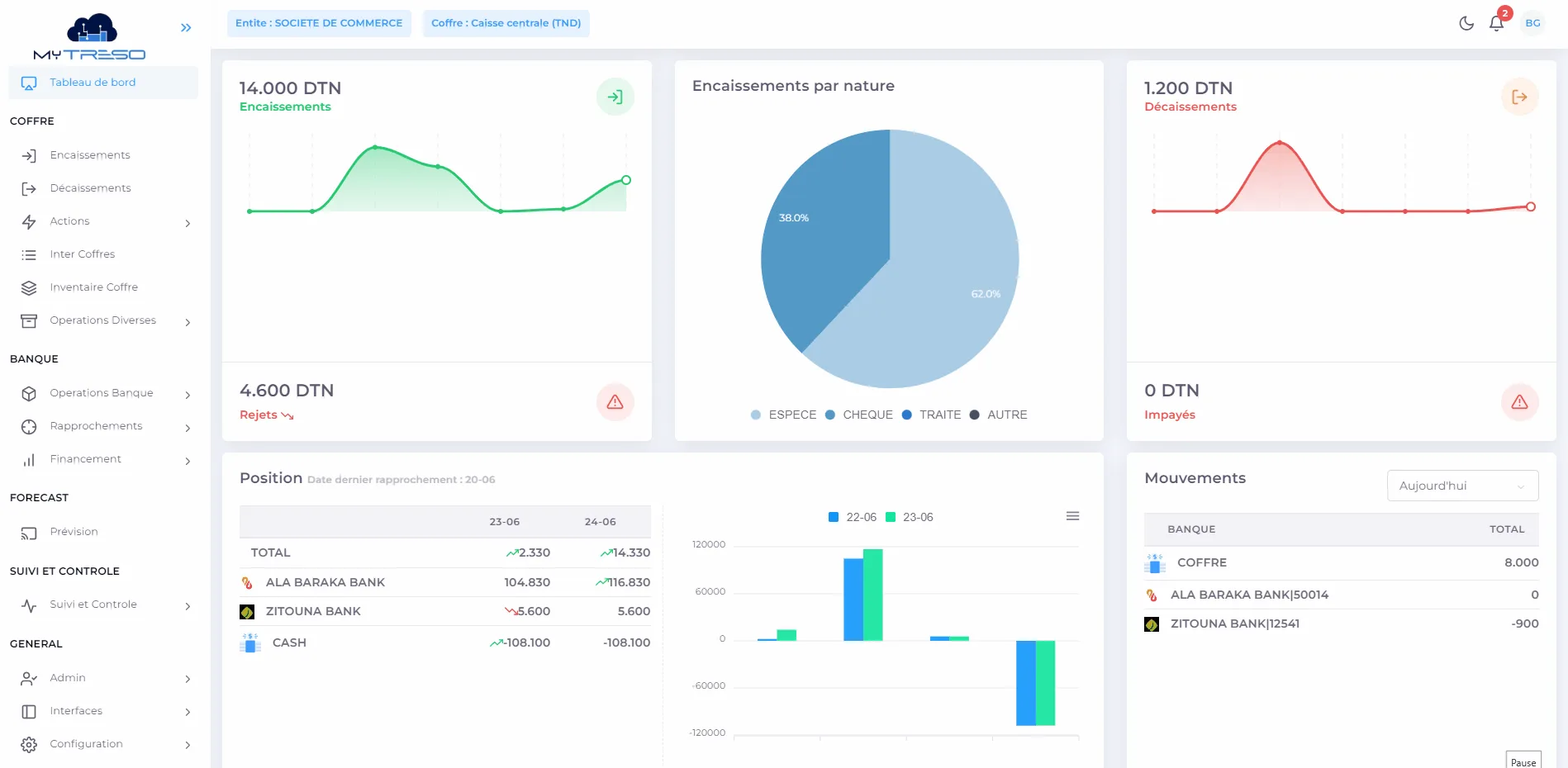
Task: Open Encaissements in sidebar
Action: [90, 155]
